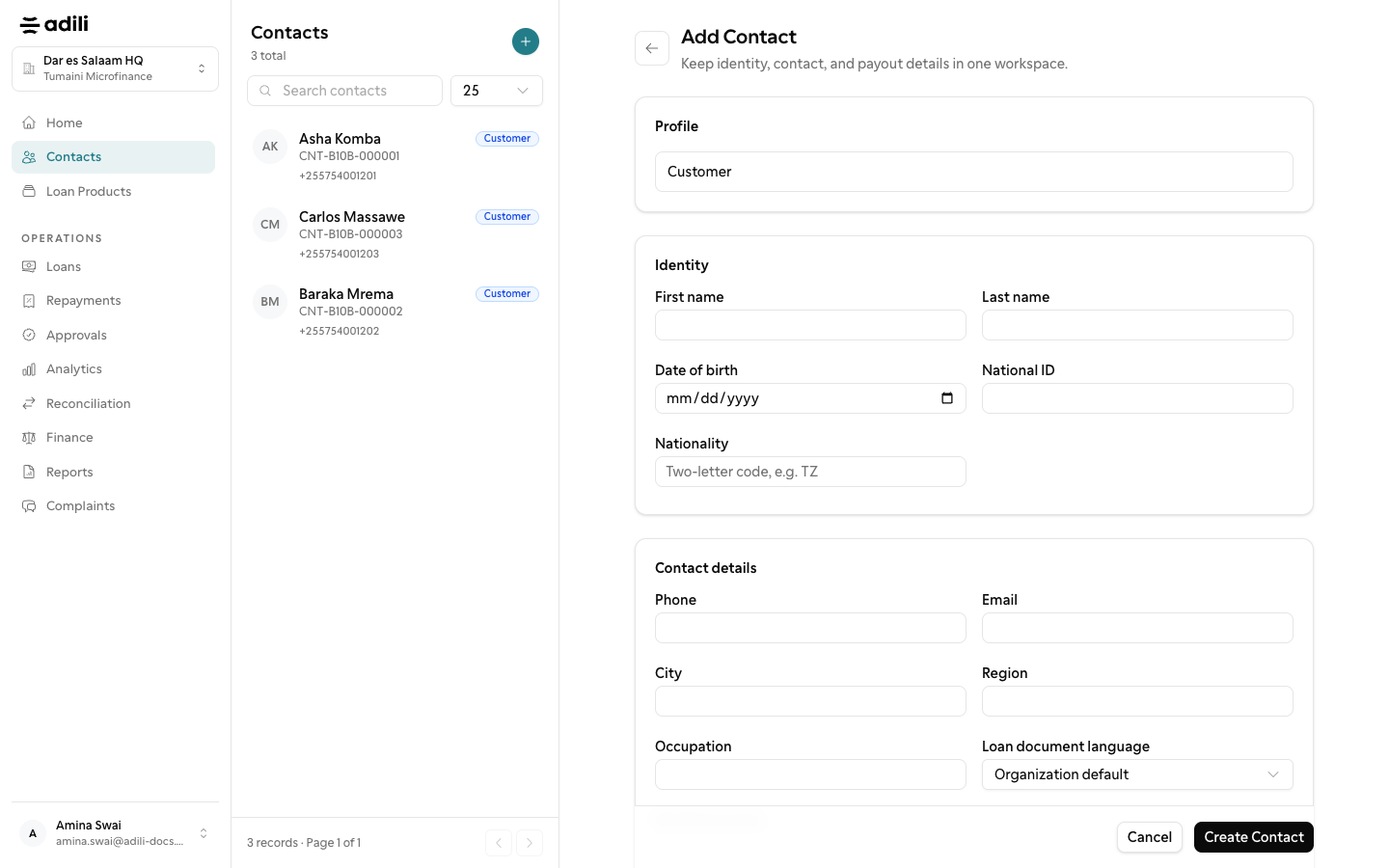
Task: Click the add new contact plus icon
Action: pos(526,41)
